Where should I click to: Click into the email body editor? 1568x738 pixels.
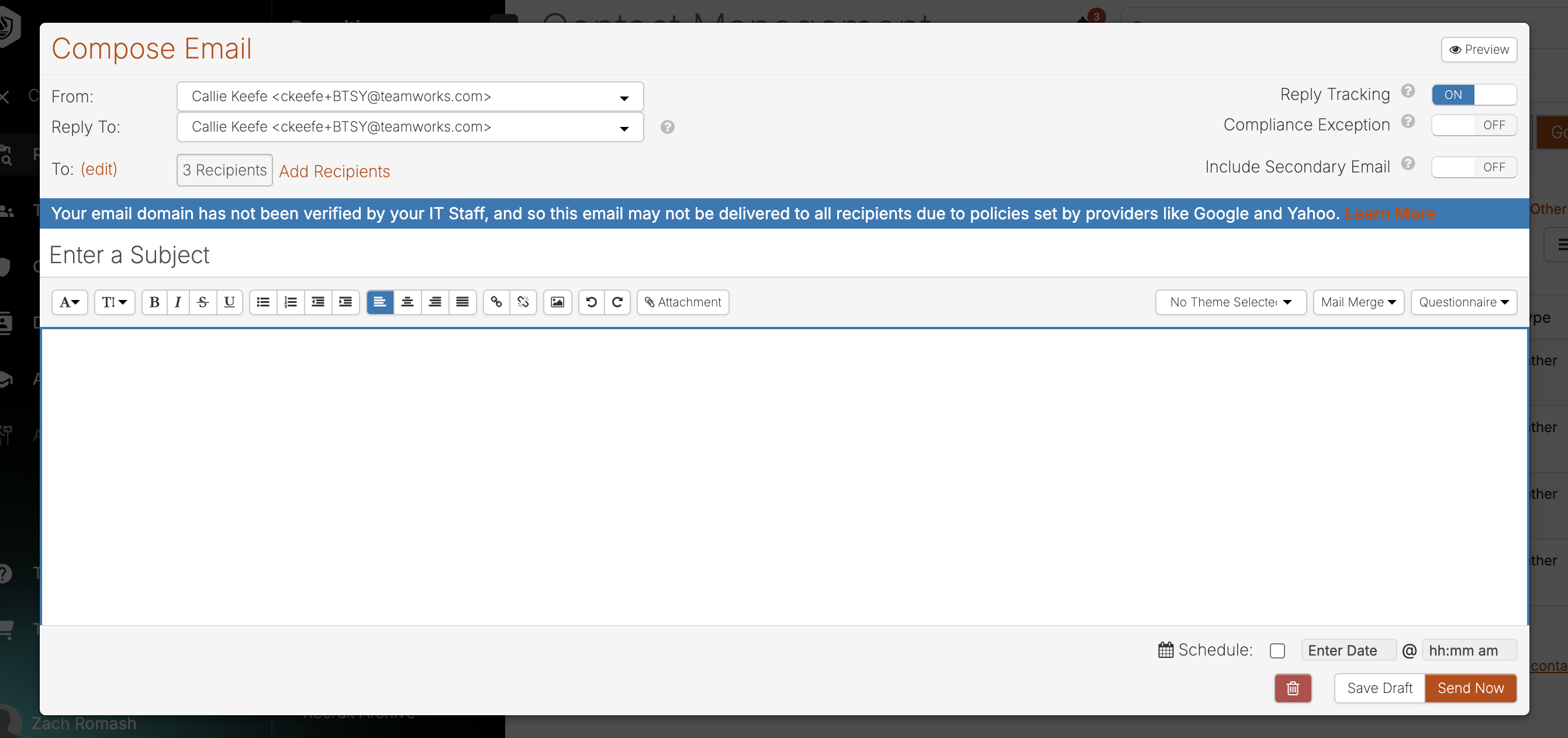click(x=784, y=476)
